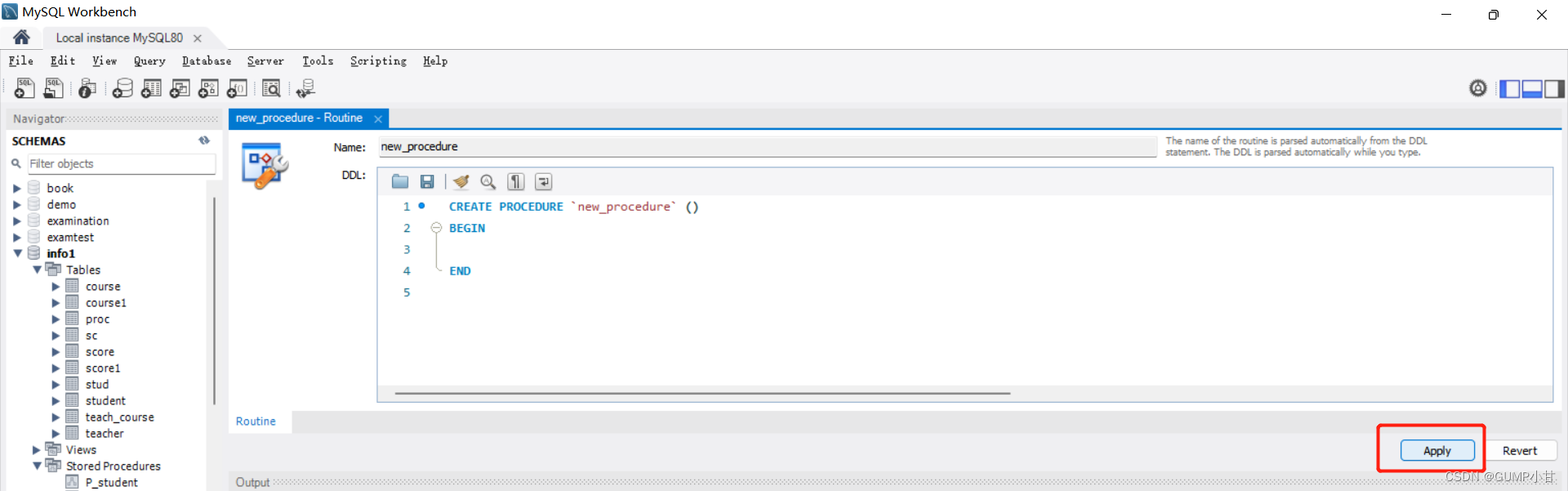Open the Home screen tab icon
The height and width of the screenshot is (491, 1568).
(21, 37)
